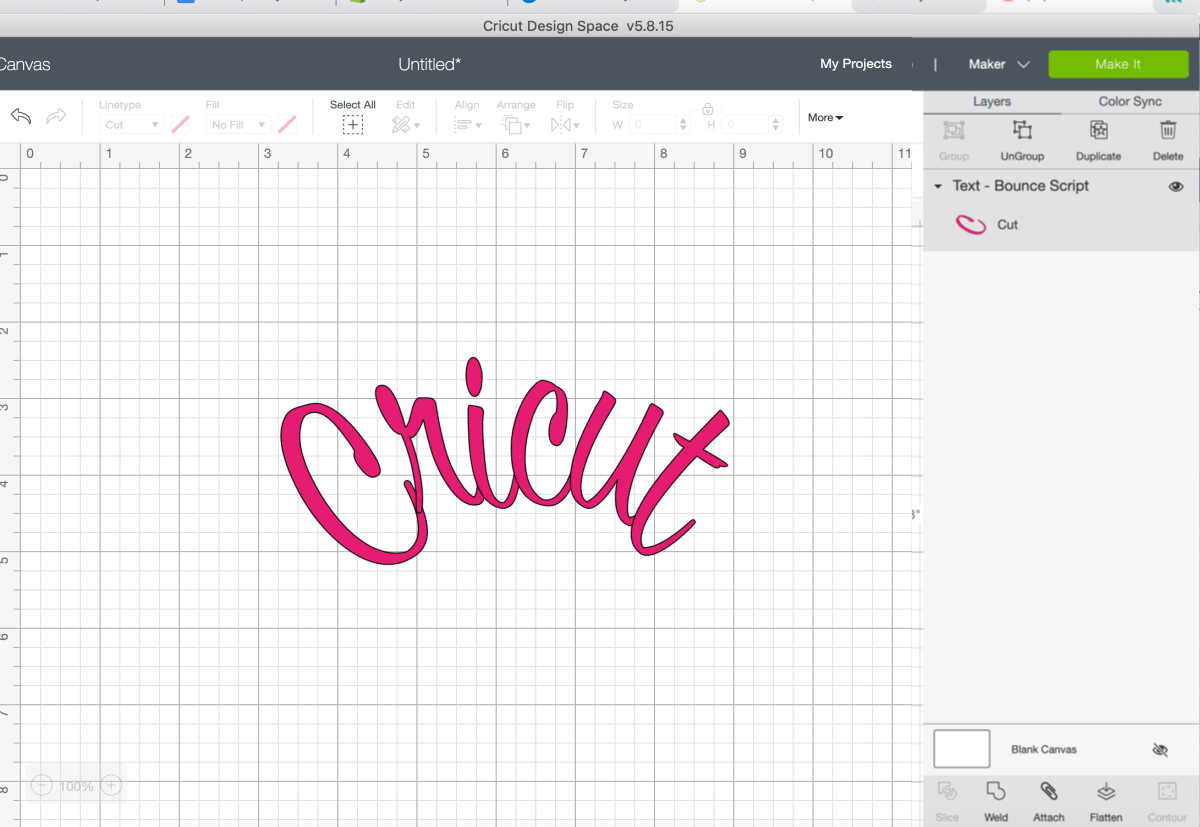Image resolution: width=1200 pixels, height=827 pixels.
Task: Click the Undo arrow
Action: tap(20, 117)
